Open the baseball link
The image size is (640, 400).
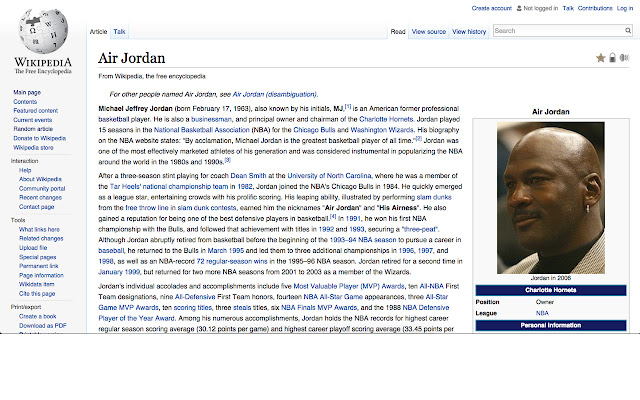coord(111,251)
